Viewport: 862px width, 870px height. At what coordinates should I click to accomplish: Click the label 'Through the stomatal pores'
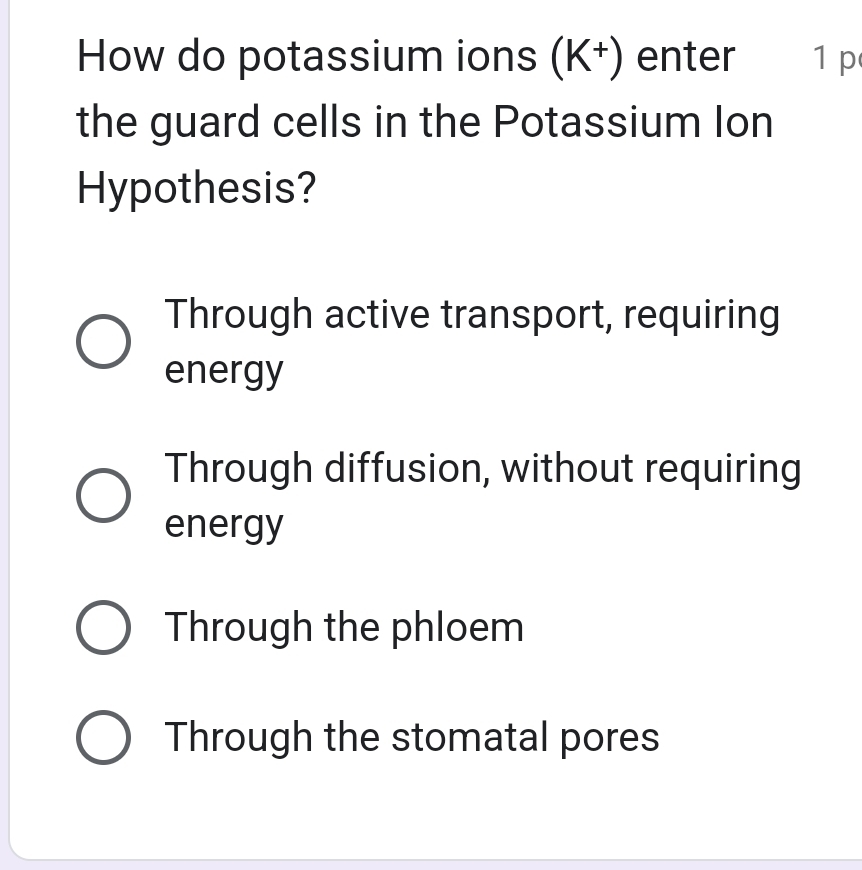click(412, 738)
